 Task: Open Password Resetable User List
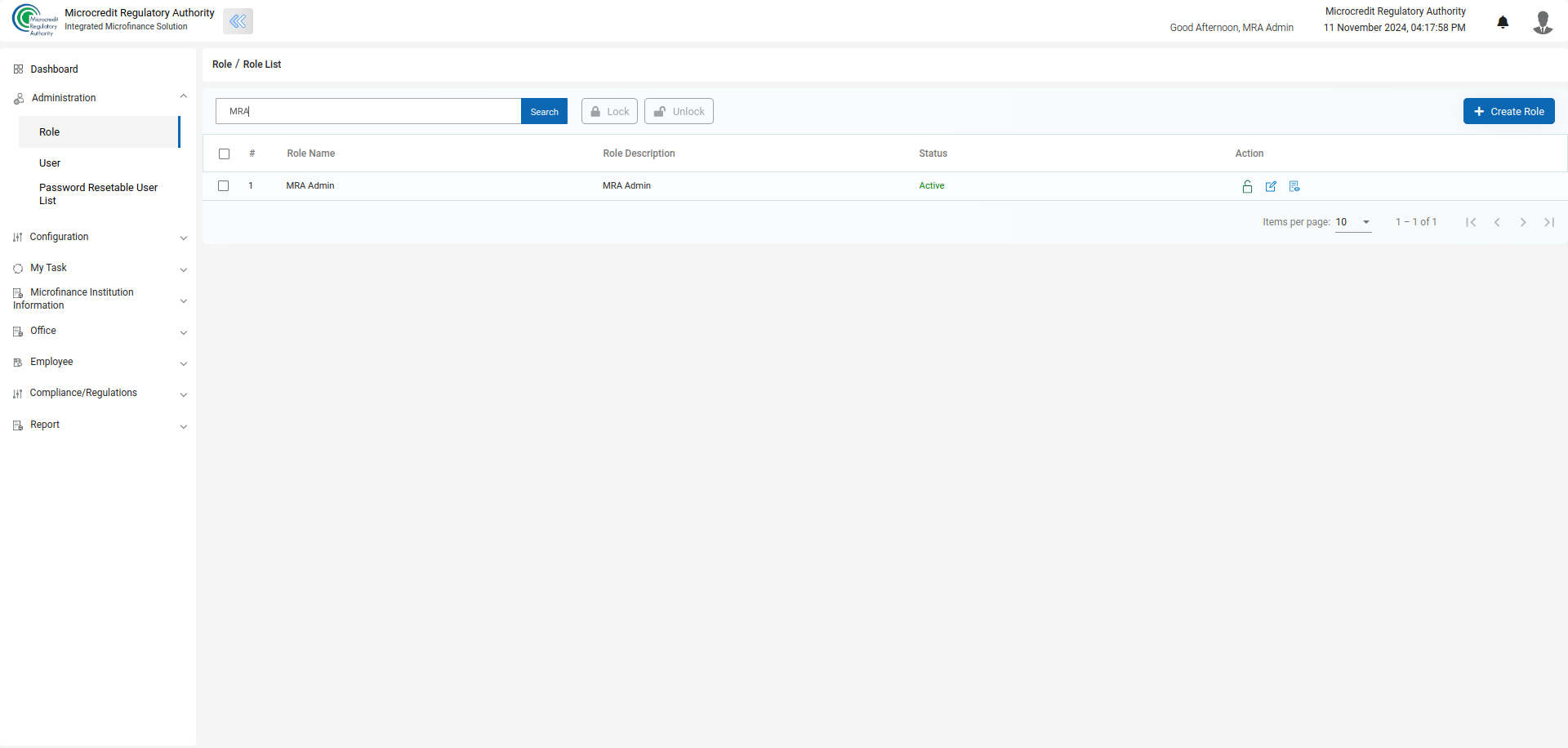coord(98,194)
